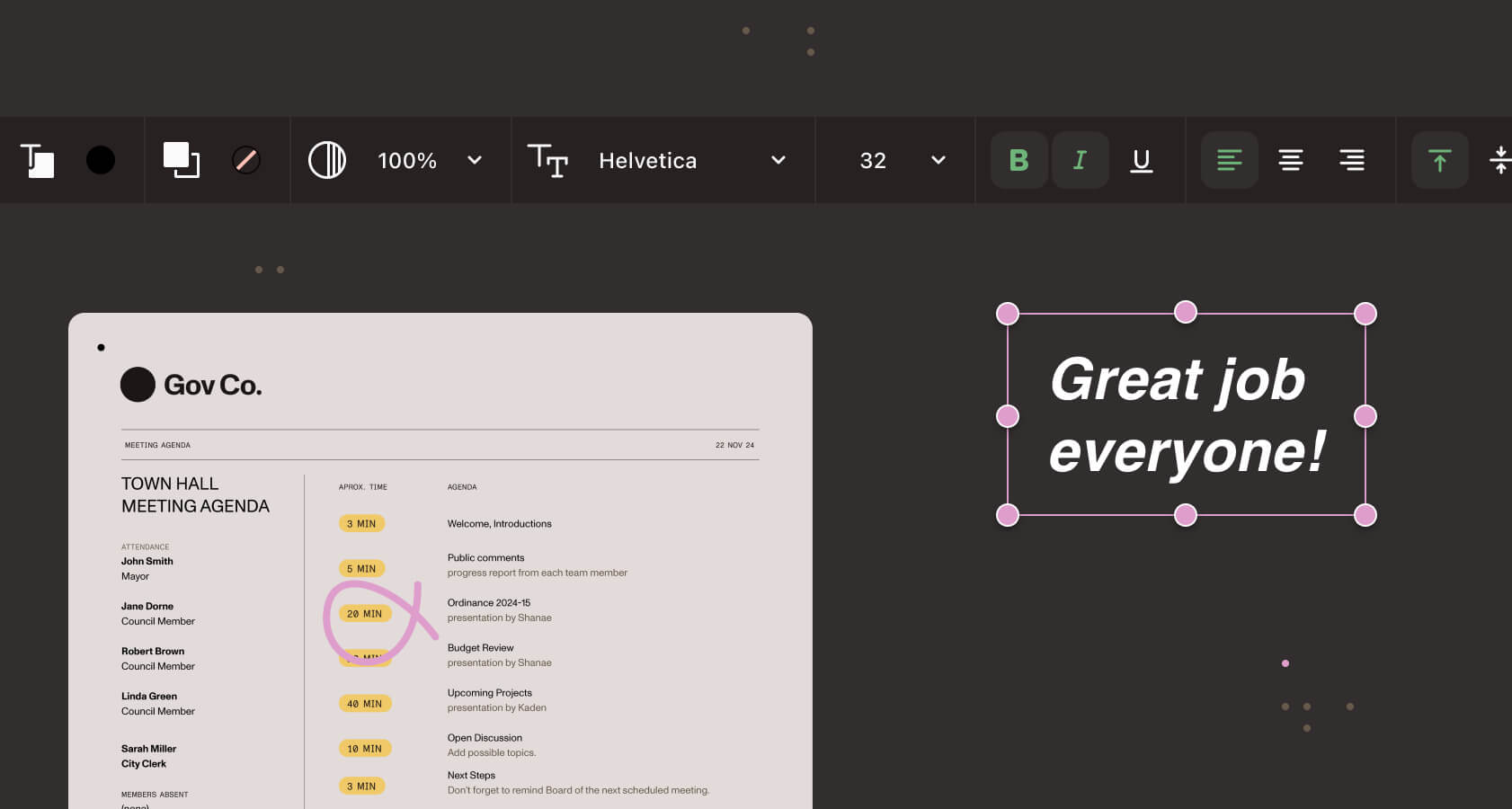Align text to top vertically
1512x809 pixels.
(1440, 160)
